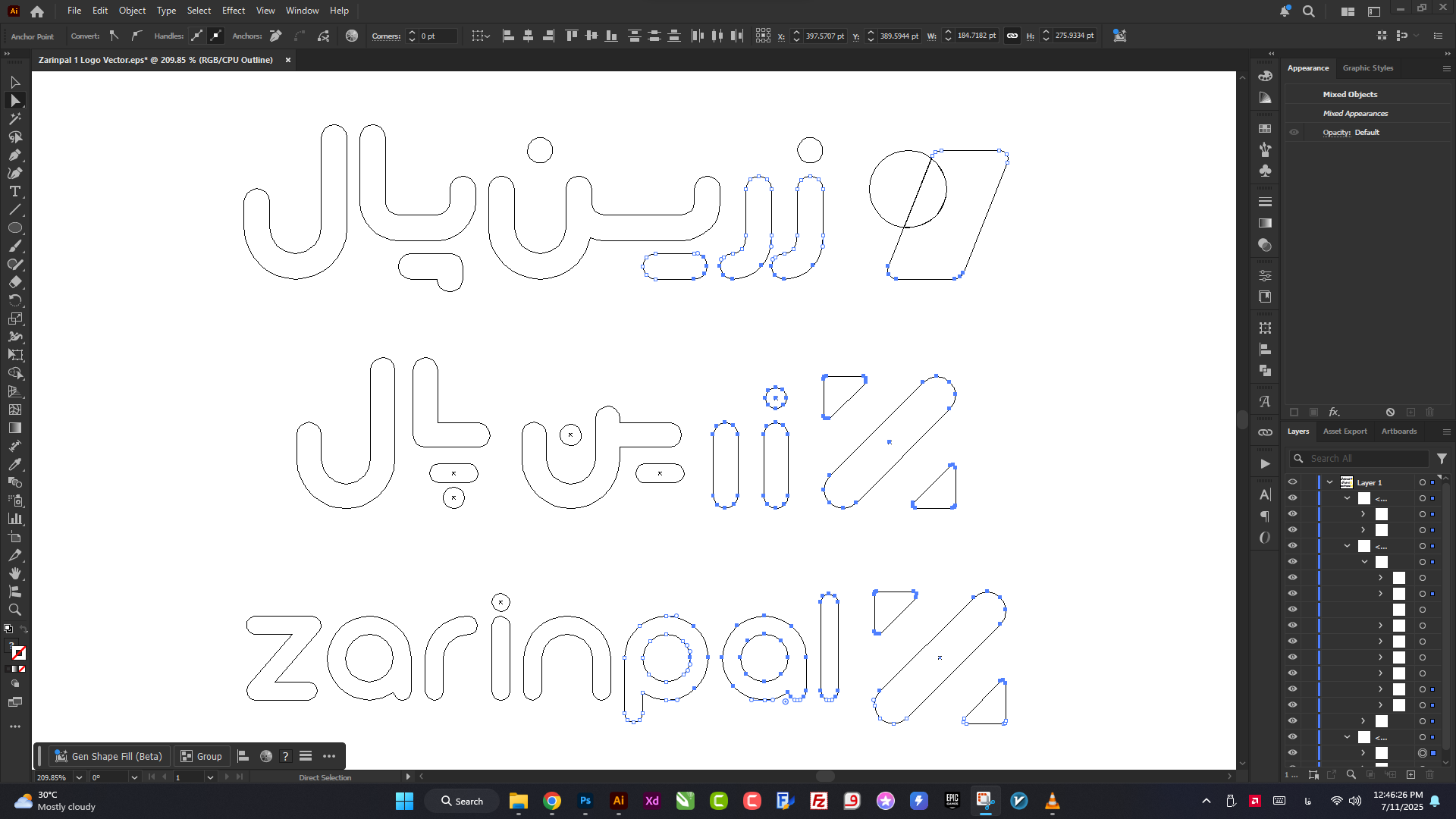Click Create New Layer icon in Layers panel

pos(1410,775)
